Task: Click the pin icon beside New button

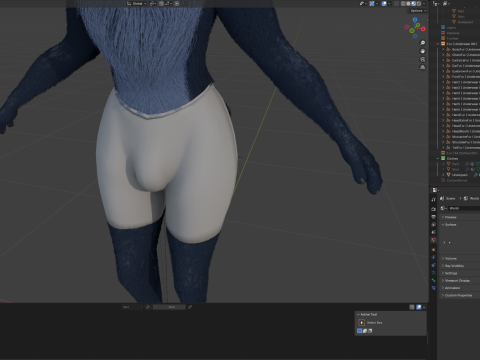Action: 190,307
